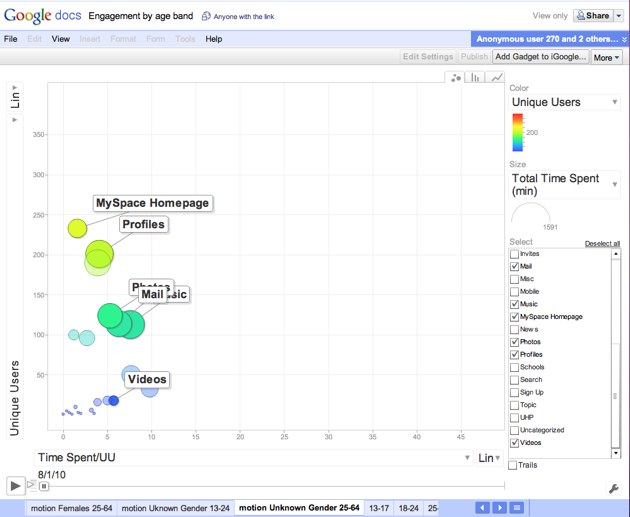This screenshot has width=630, height=517.
Task: Check the Uncategorized checkbox
Action: [x=514, y=430]
